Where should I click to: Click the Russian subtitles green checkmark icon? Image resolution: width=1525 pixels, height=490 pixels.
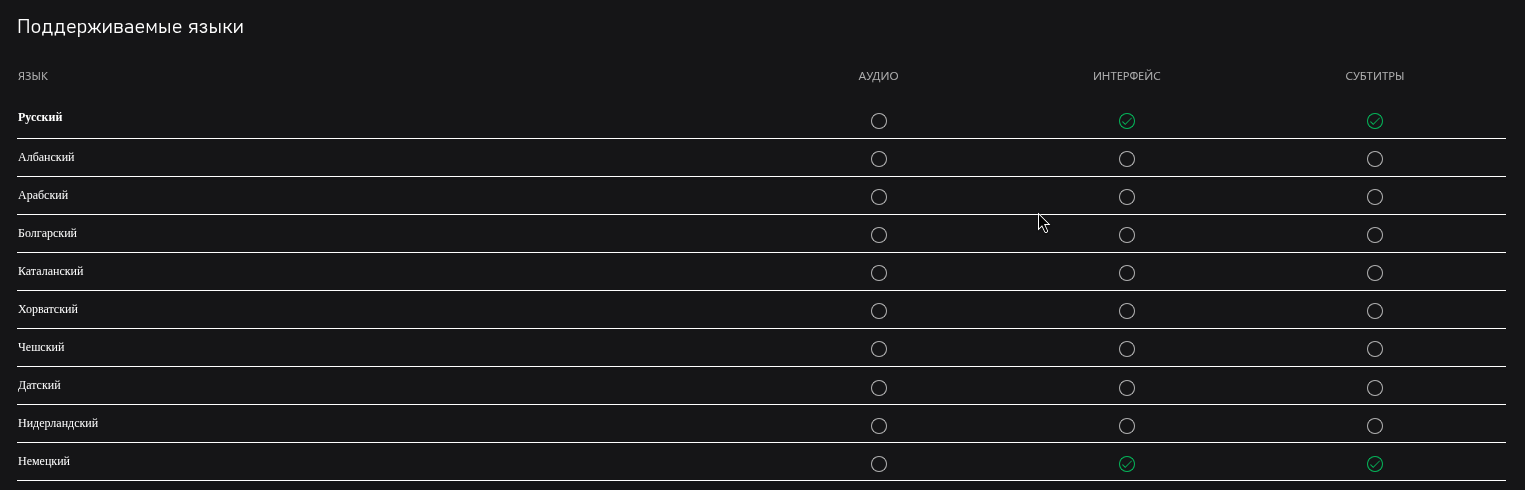coord(1375,121)
